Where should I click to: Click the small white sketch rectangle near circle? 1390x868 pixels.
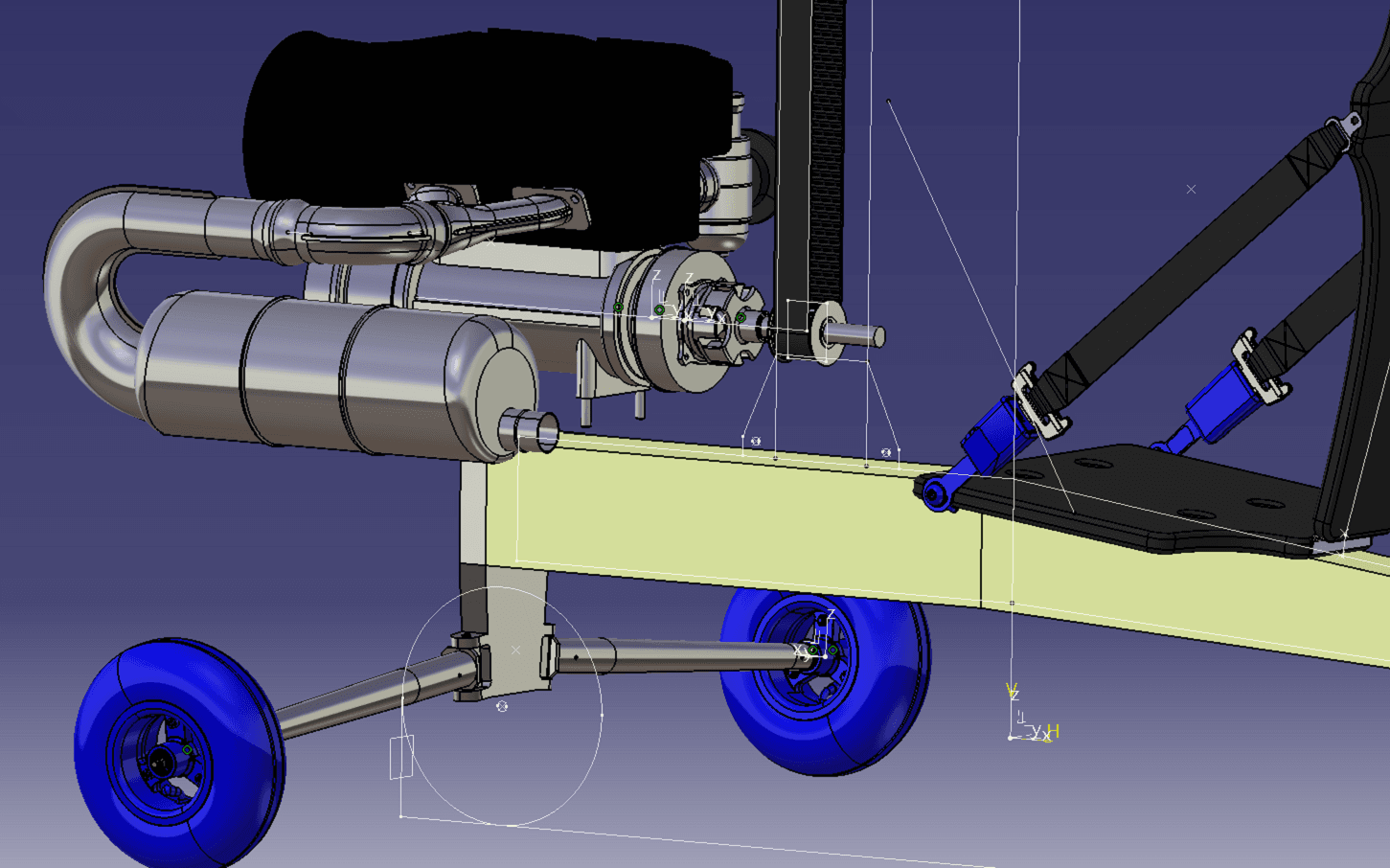401,757
